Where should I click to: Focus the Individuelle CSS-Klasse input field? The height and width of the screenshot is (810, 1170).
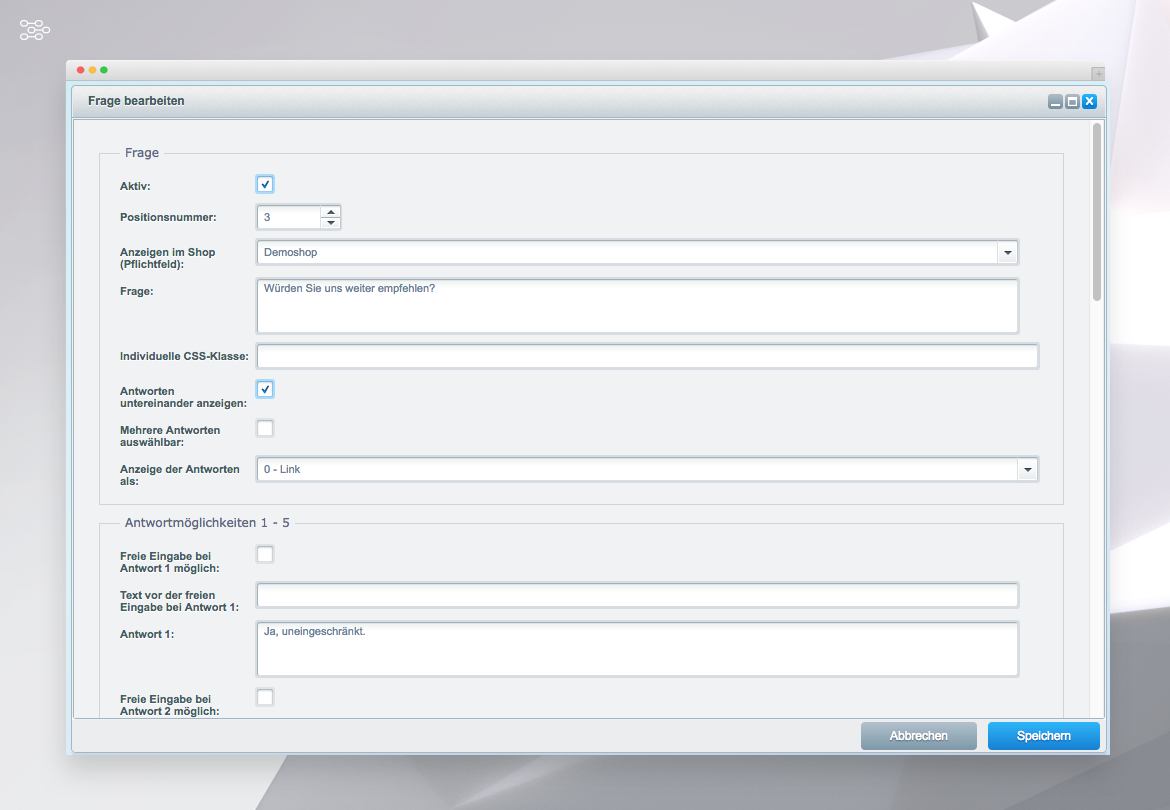647,357
